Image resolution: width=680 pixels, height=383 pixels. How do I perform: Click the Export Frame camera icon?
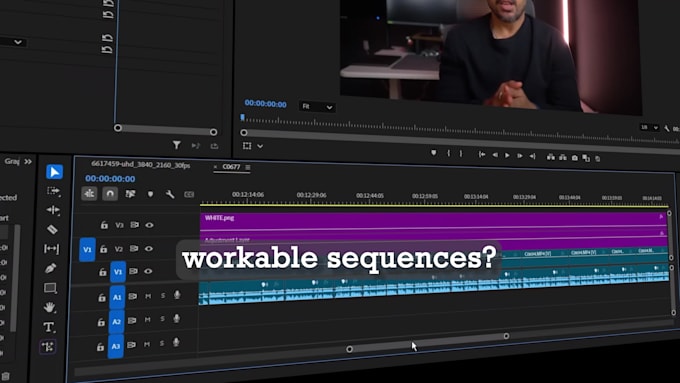[575, 158]
